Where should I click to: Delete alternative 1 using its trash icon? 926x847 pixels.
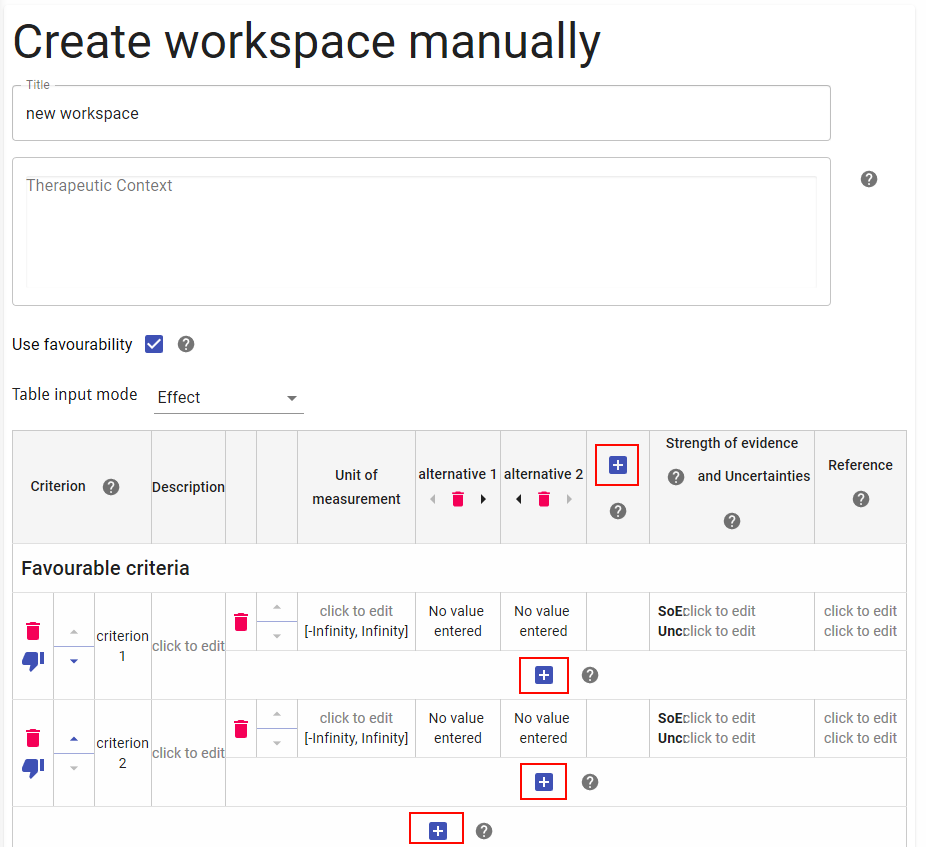458,499
